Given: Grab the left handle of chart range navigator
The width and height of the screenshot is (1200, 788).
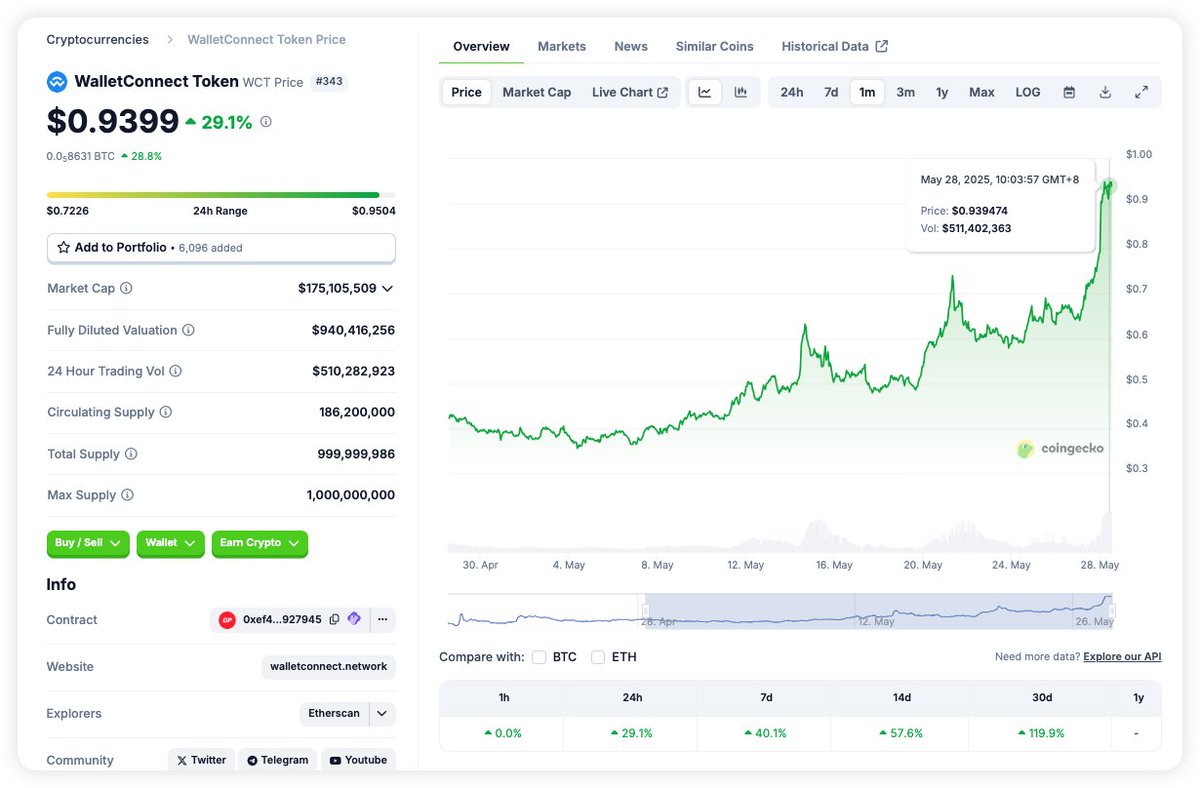Looking at the screenshot, I should (x=646, y=610).
